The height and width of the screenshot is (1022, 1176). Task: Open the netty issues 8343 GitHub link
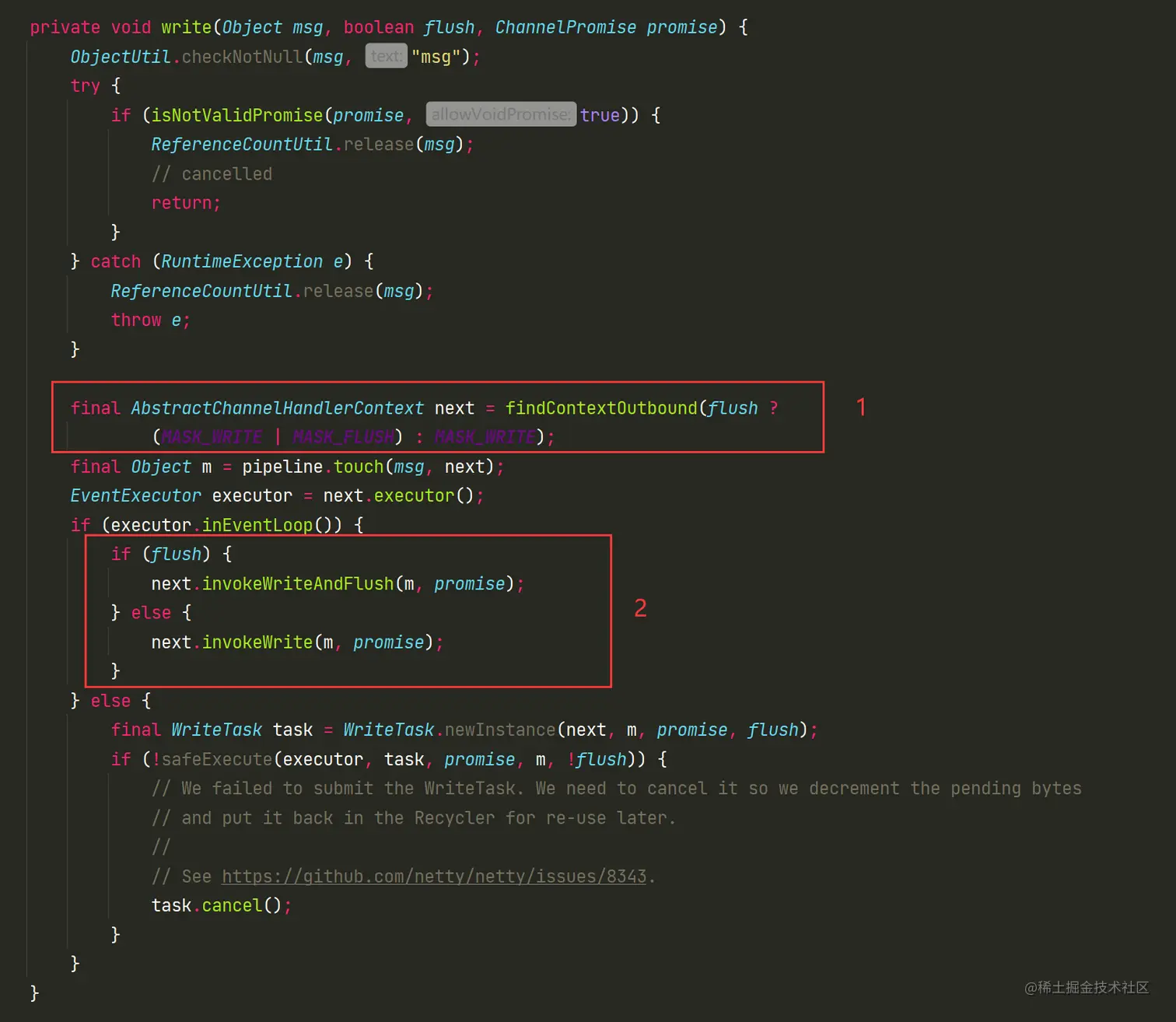pyautogui.click(x=434, y=877)
